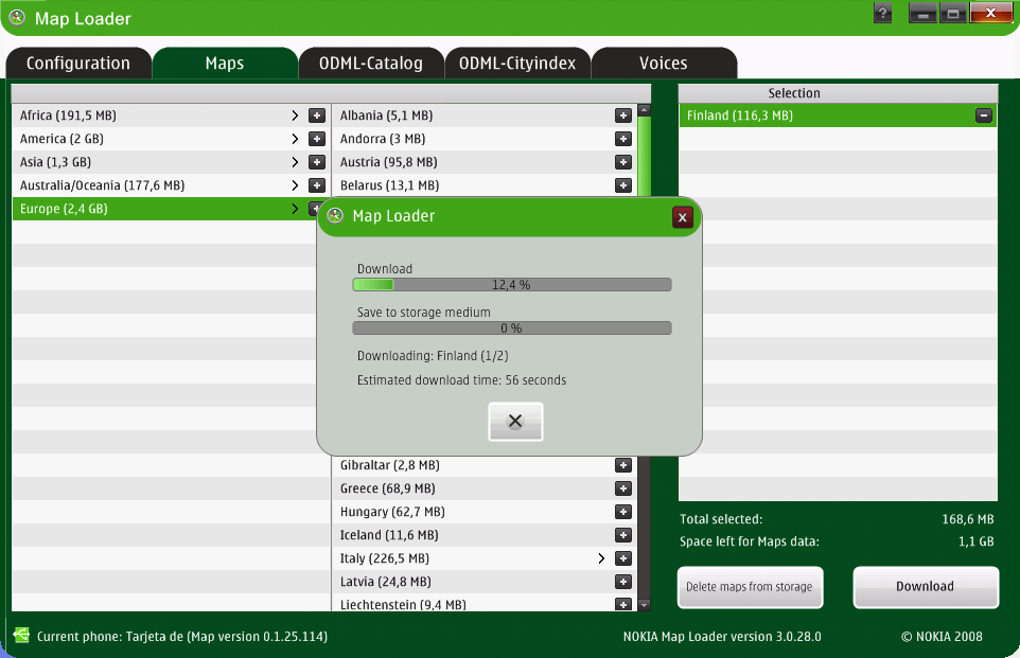The image size is (1020, 658).
Task: Add Latvia map with plus icon
Action: 623,582
